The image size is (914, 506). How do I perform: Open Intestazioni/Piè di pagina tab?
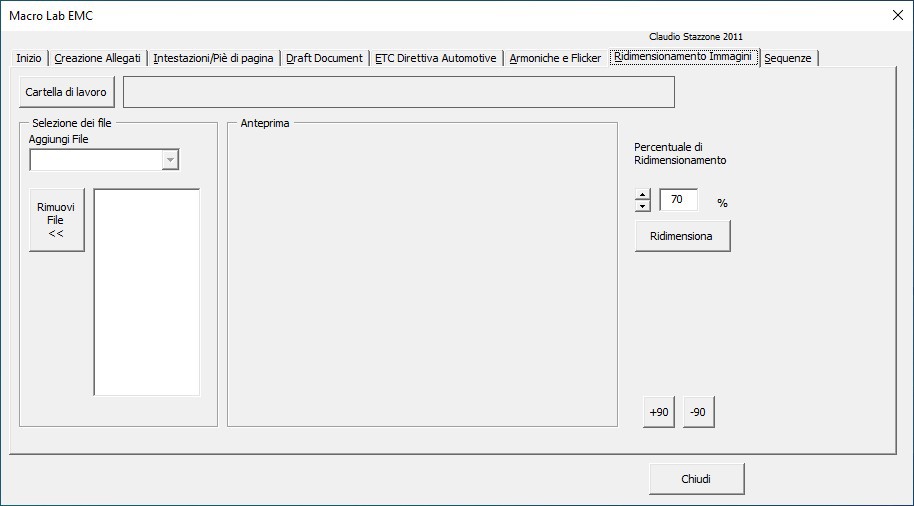(213, 58)
